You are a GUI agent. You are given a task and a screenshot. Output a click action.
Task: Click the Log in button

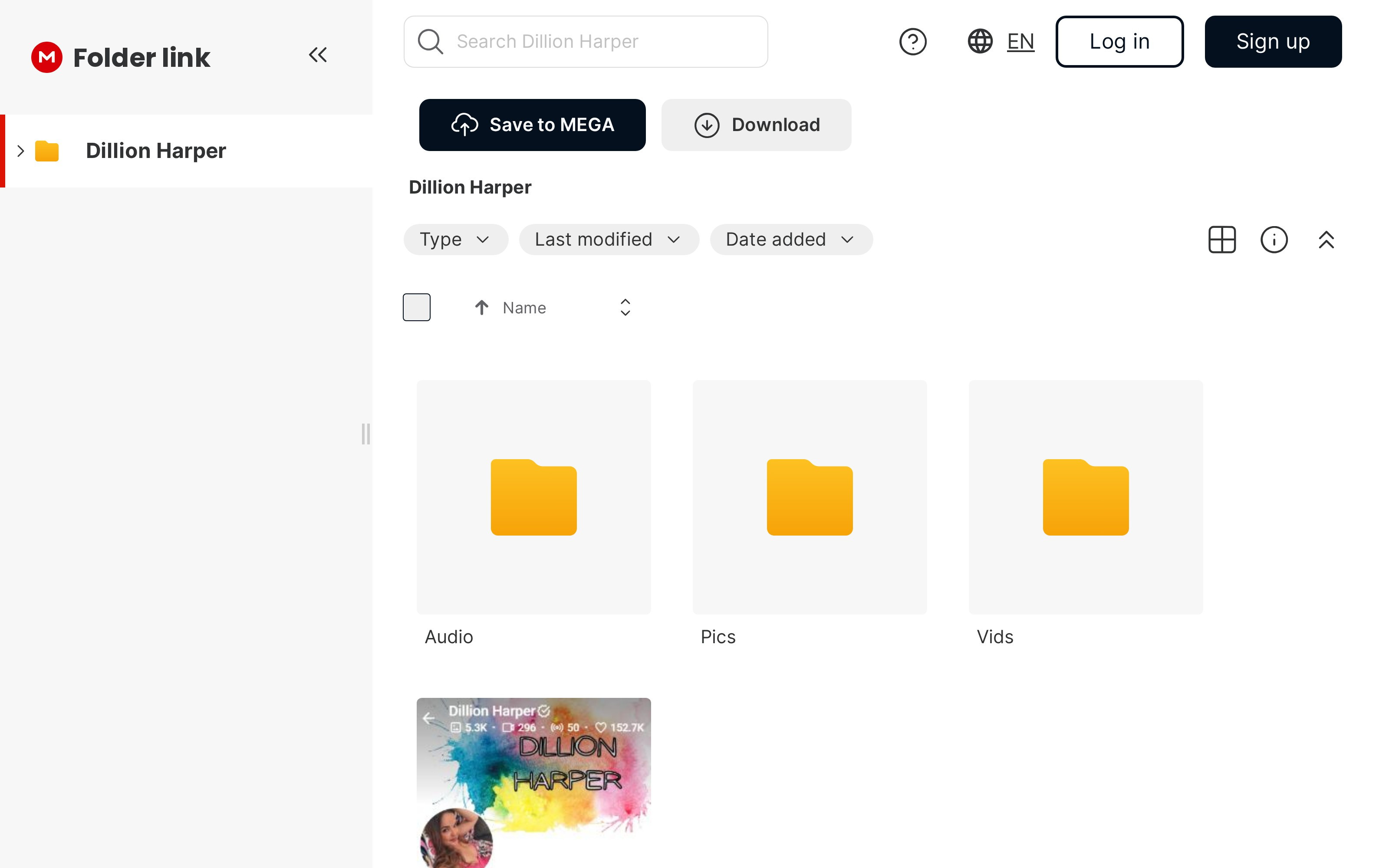1119,42
